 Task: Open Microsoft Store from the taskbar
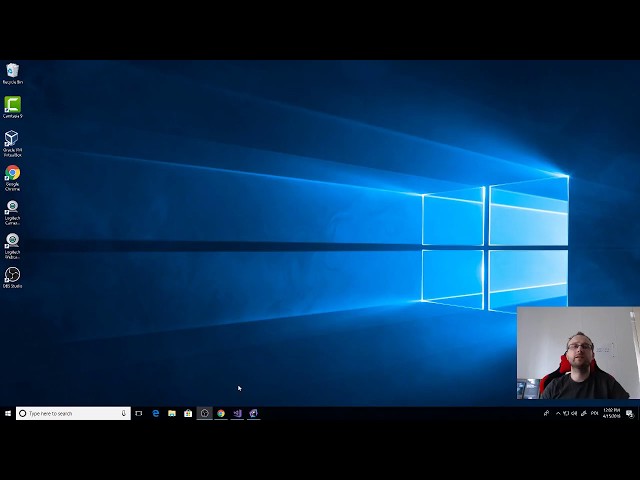[x=188, y=413]
